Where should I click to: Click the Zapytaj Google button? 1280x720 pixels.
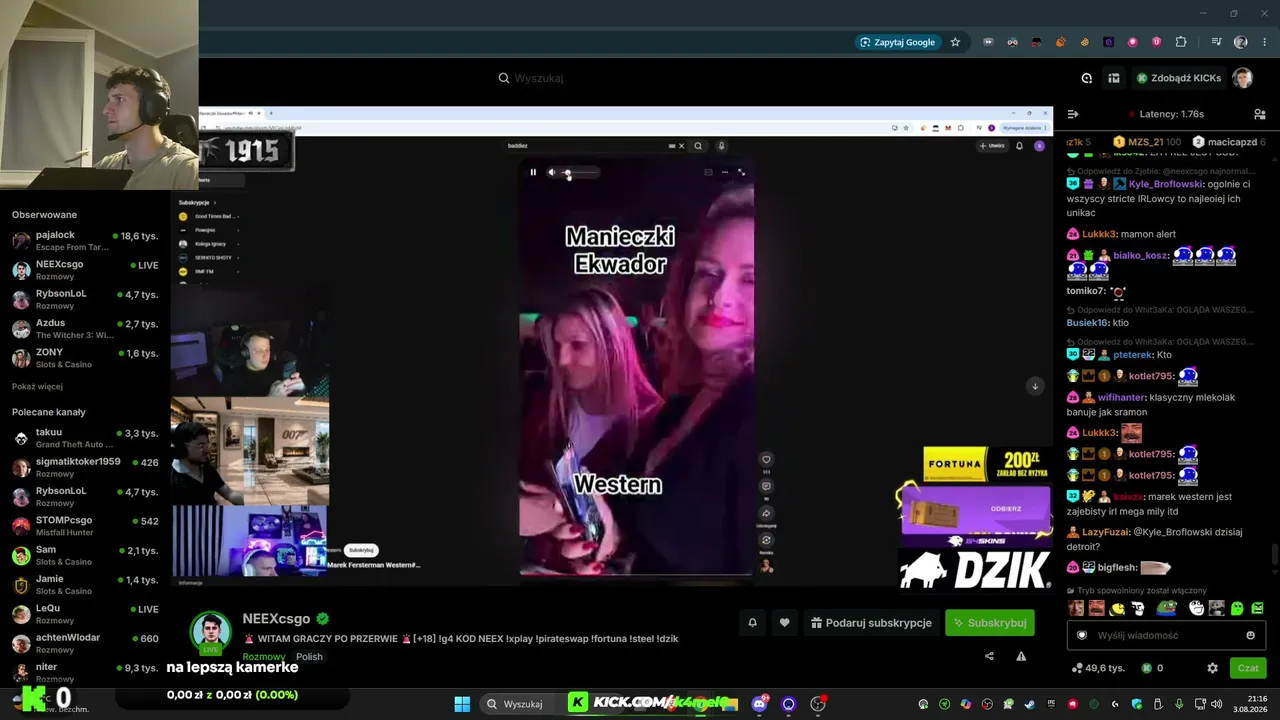point(897,42)
